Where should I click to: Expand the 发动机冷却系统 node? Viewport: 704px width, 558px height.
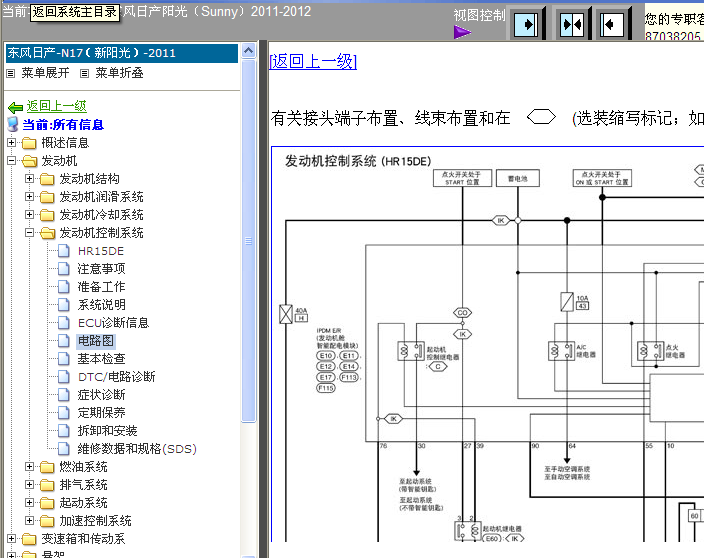click(x=29, y=215)
